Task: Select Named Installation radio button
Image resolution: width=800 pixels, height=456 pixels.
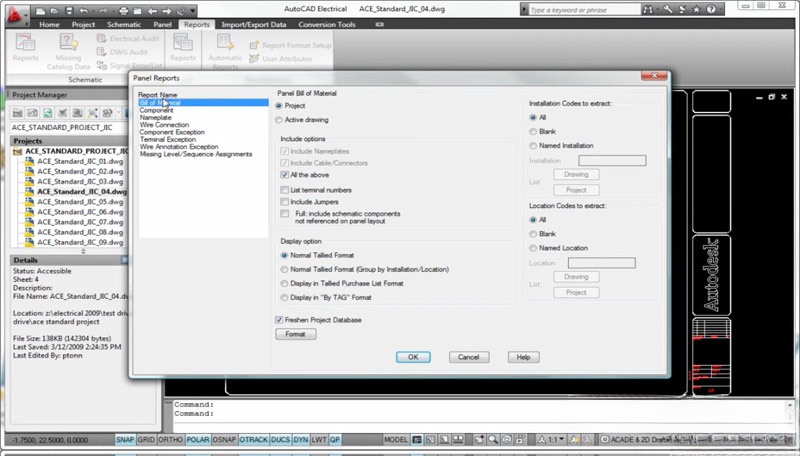Action: click(533, 146)
